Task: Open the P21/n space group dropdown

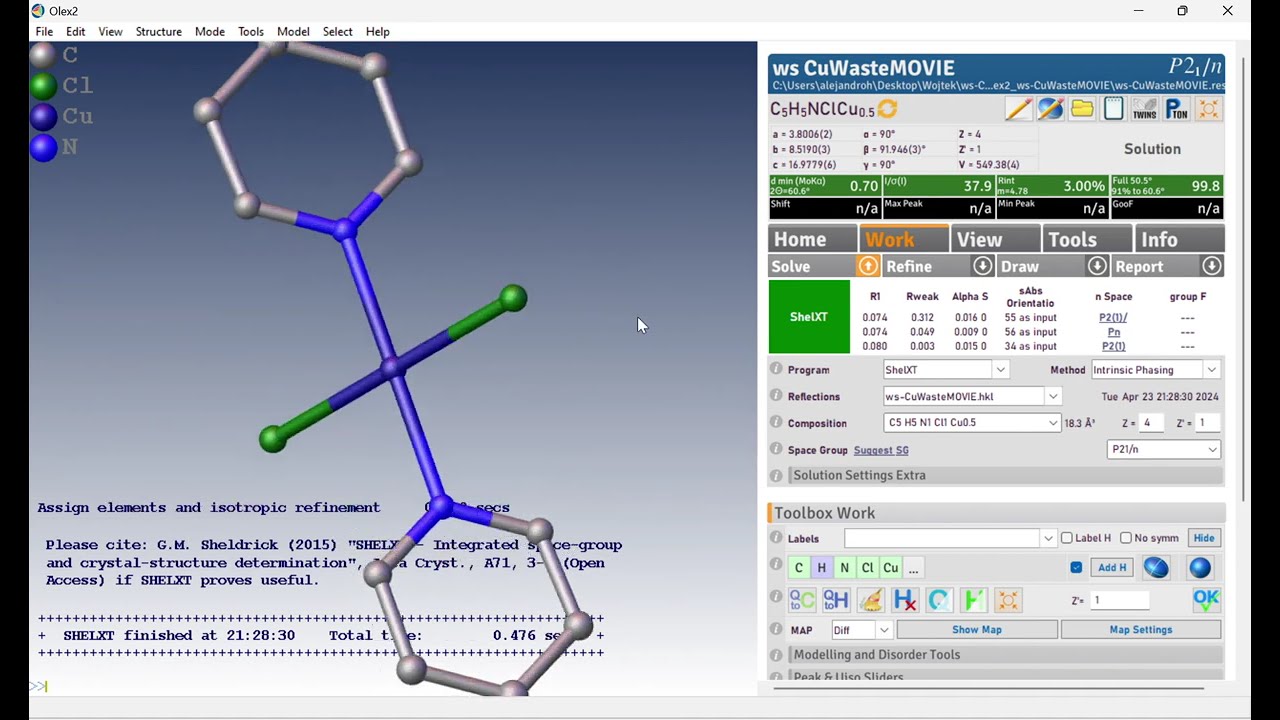Action: click(1212, 450)
